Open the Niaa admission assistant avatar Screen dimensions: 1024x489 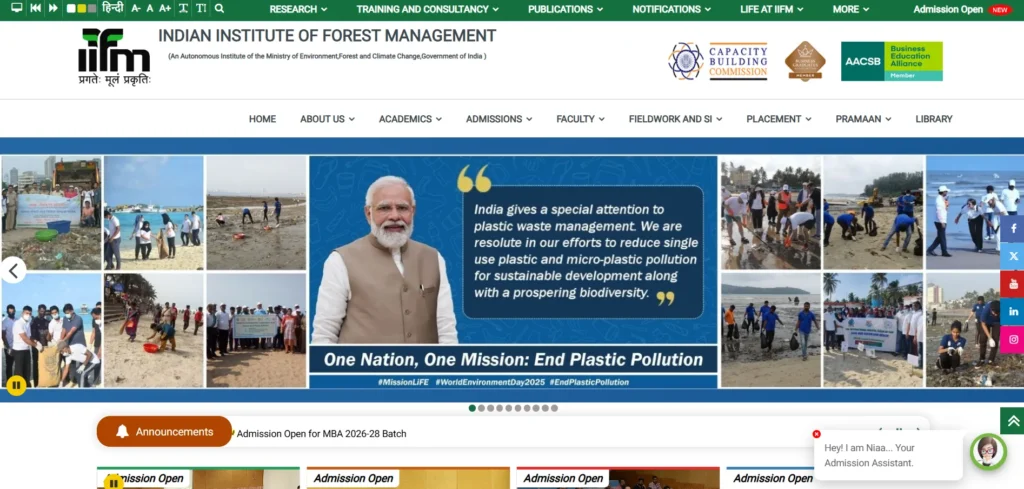pyautogui.click(x=988, y=452)
